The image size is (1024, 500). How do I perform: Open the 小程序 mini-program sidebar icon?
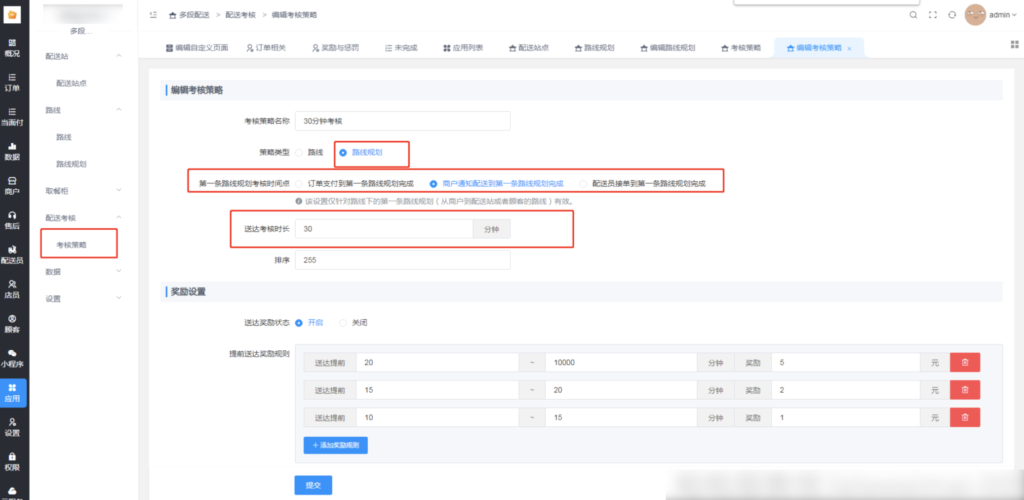12,359
